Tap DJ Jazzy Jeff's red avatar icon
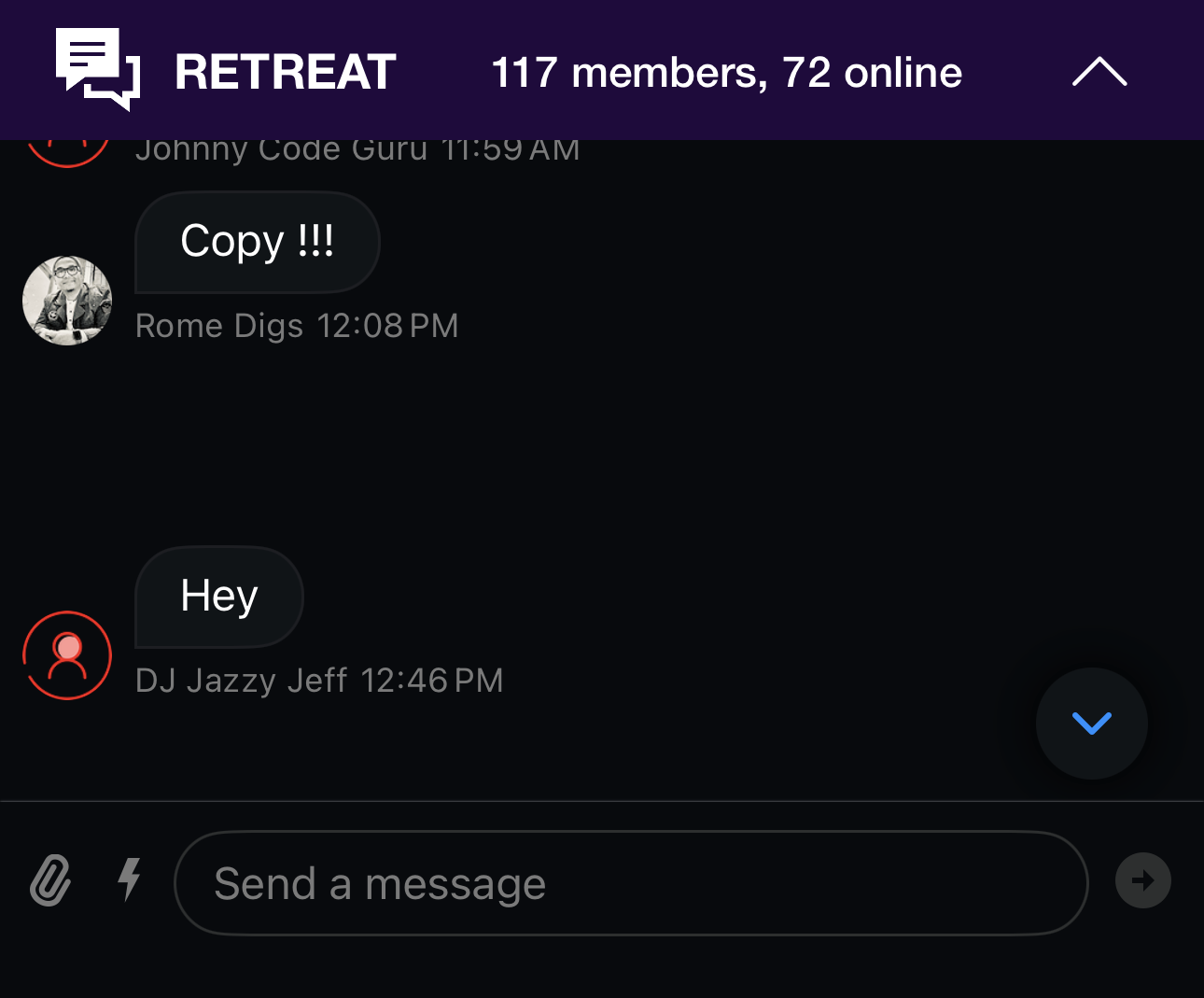1204x998 pixels. [67, 655]
